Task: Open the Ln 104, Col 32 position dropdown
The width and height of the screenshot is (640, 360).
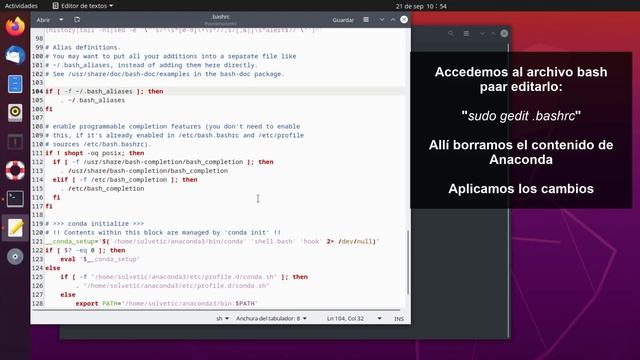Action: pyautogui.click(x=354, y=318)
